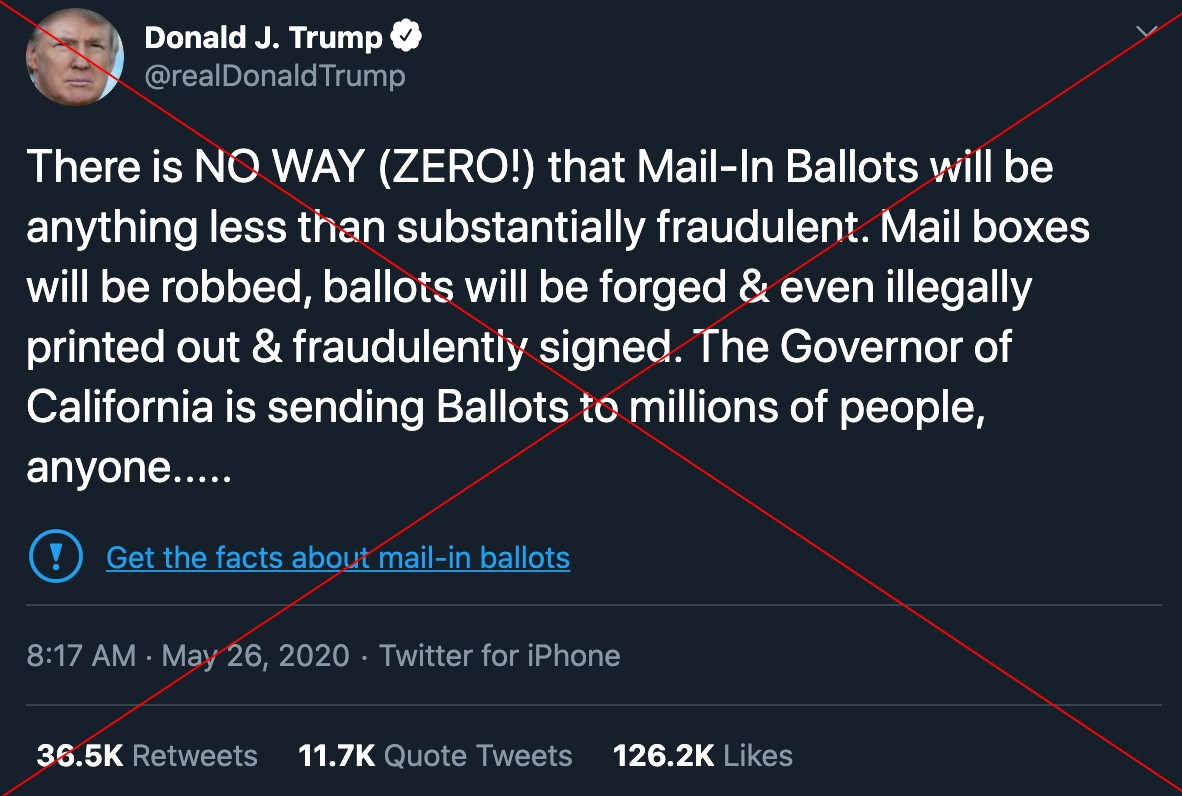Open the Twitter for iPhone source link
1182x796 pixels.
point(500,656)
